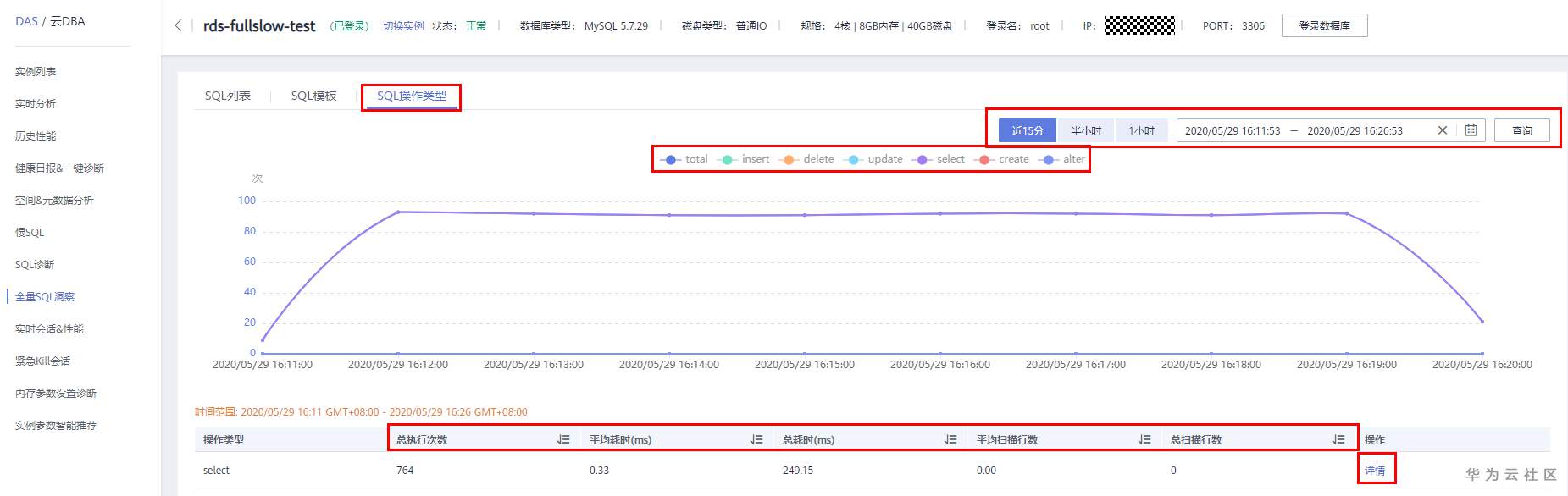Screen dimensions: 1568x496
Task: Toggle the insert series in legend
Action: (744, 159)
